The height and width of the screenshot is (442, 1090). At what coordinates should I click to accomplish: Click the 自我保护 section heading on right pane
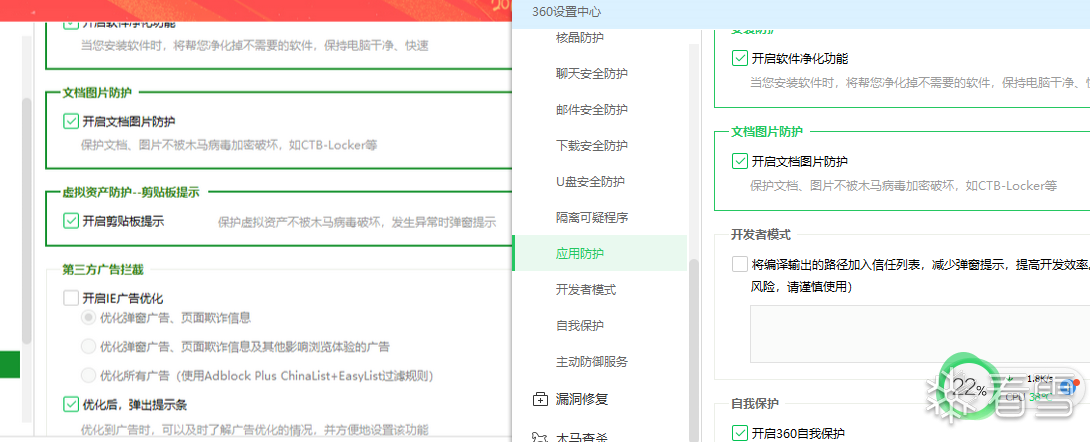pos(755,404)
